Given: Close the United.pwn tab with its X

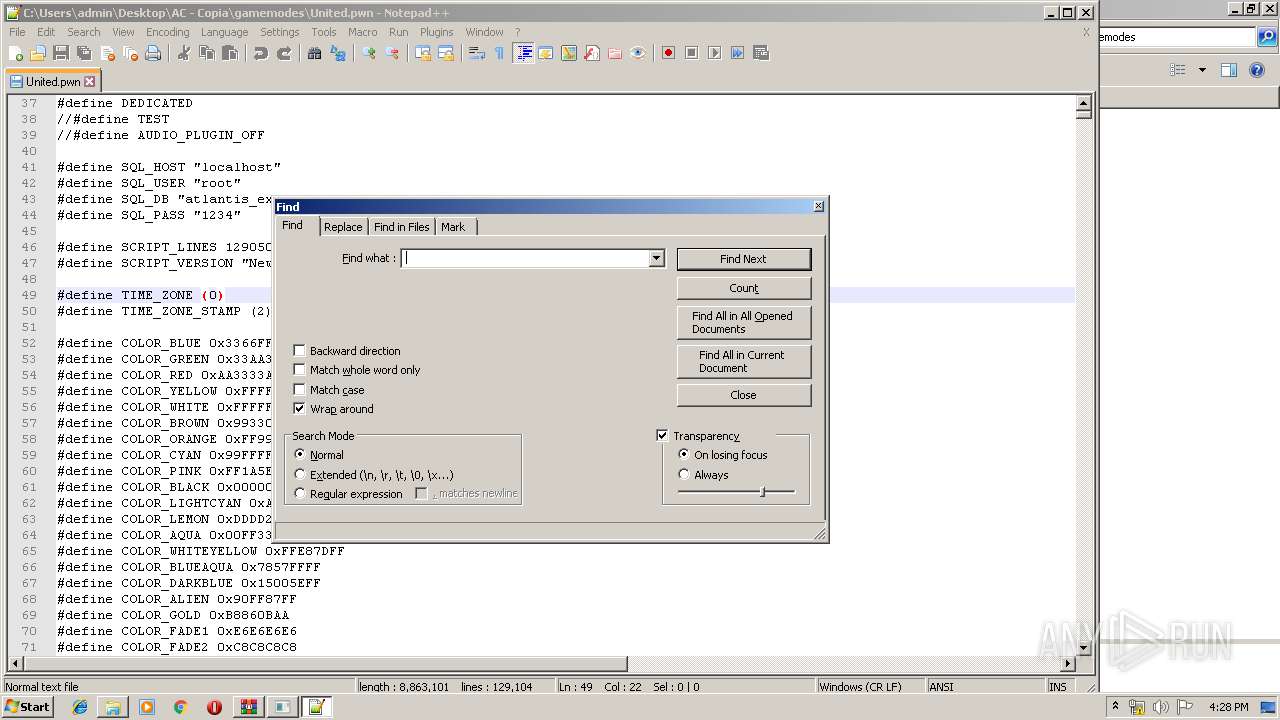Looking at the screenshot, I should 90,82.
